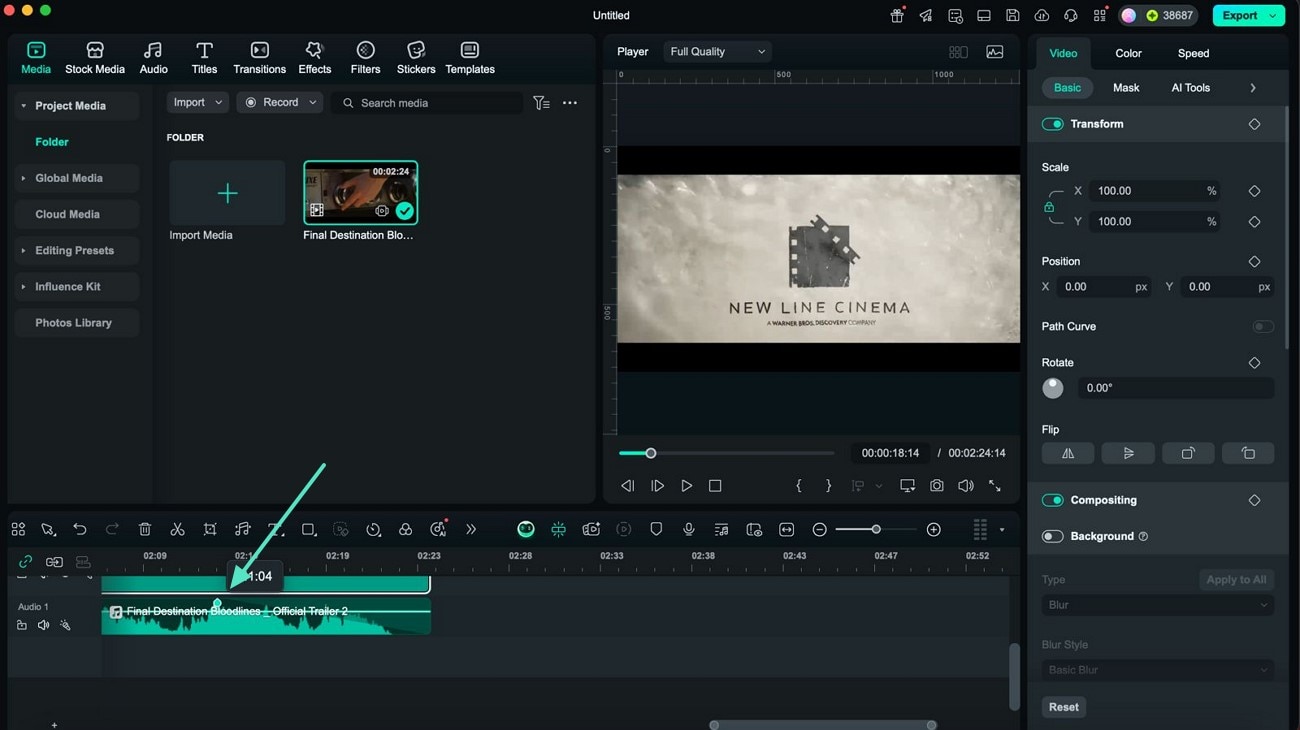This screenshot has height=730, width=1300.
Task: Open the Speed tool in the timeline toolbar
Action: [373, 529]
